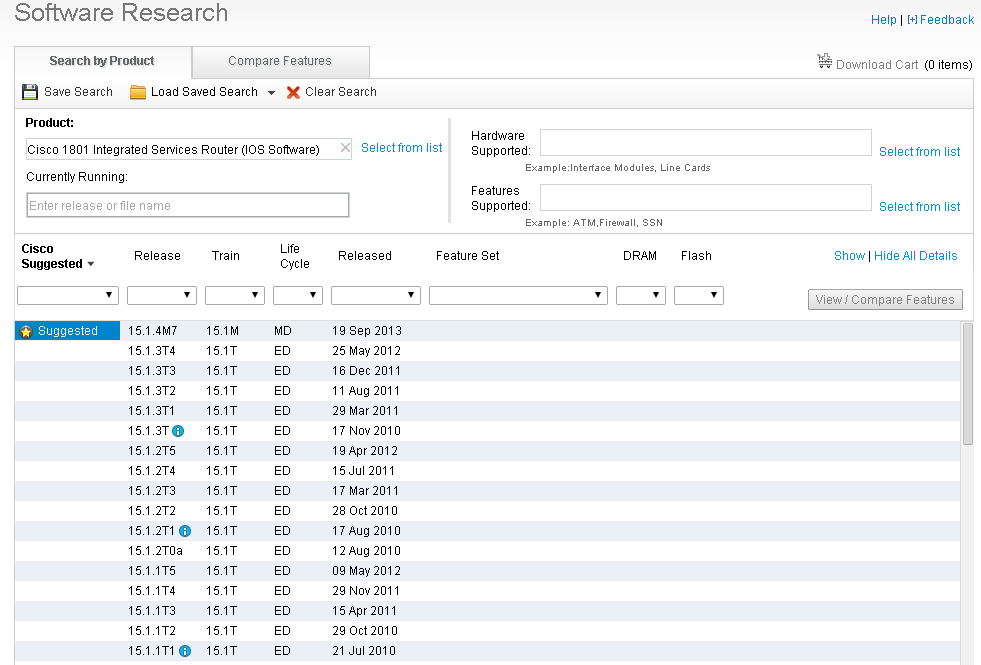Click the Save Search floppy disk icon

(30, 92)
